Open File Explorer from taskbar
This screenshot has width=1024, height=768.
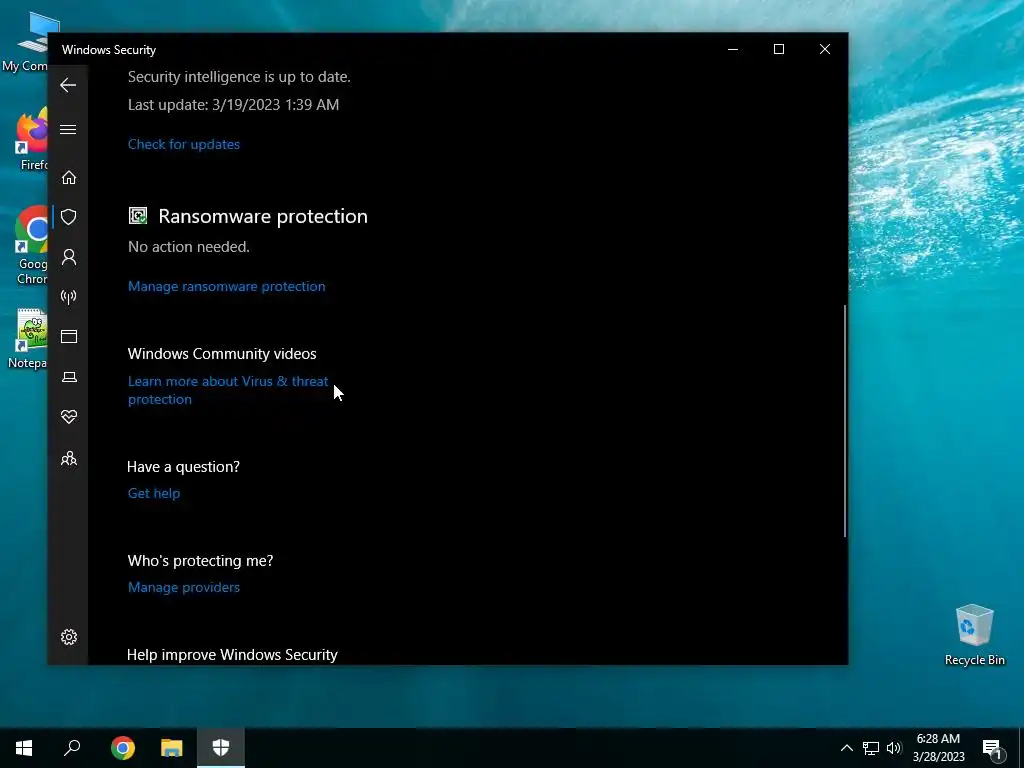pyautogui.click(x=172, y=748)
